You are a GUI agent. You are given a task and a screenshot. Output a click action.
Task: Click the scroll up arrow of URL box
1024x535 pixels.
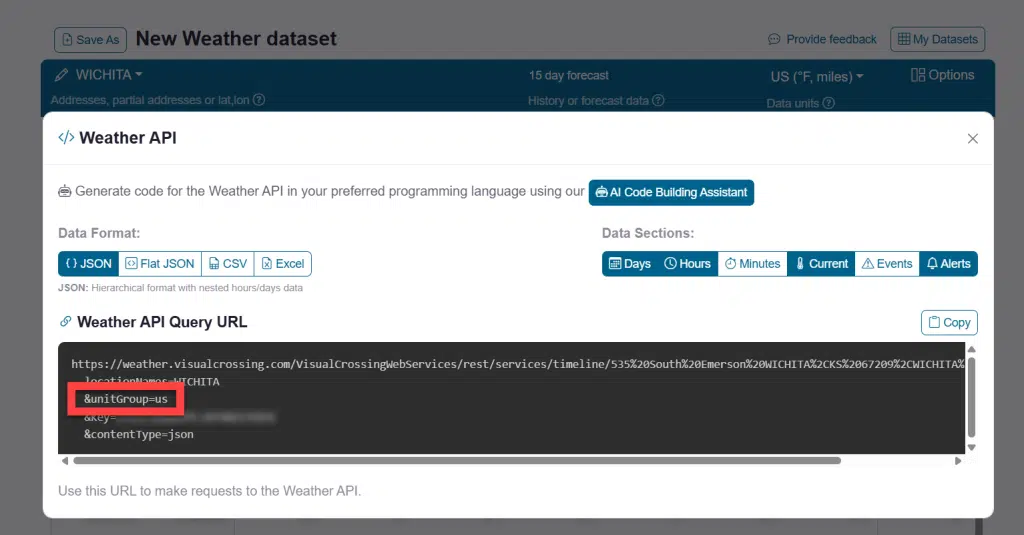tap(972, 349)
